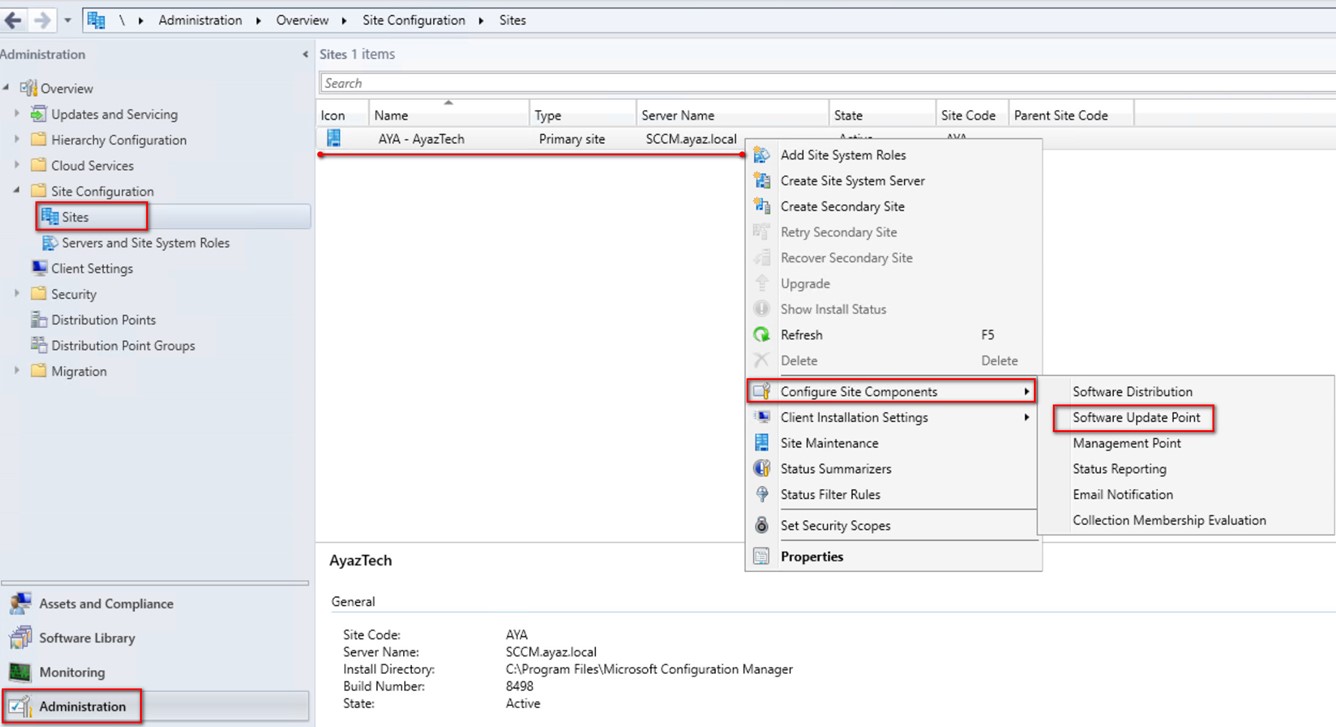Screen dimensions: 1336x727
Task: Select Administration in the breadcrumb path
Action: [200, 20]
